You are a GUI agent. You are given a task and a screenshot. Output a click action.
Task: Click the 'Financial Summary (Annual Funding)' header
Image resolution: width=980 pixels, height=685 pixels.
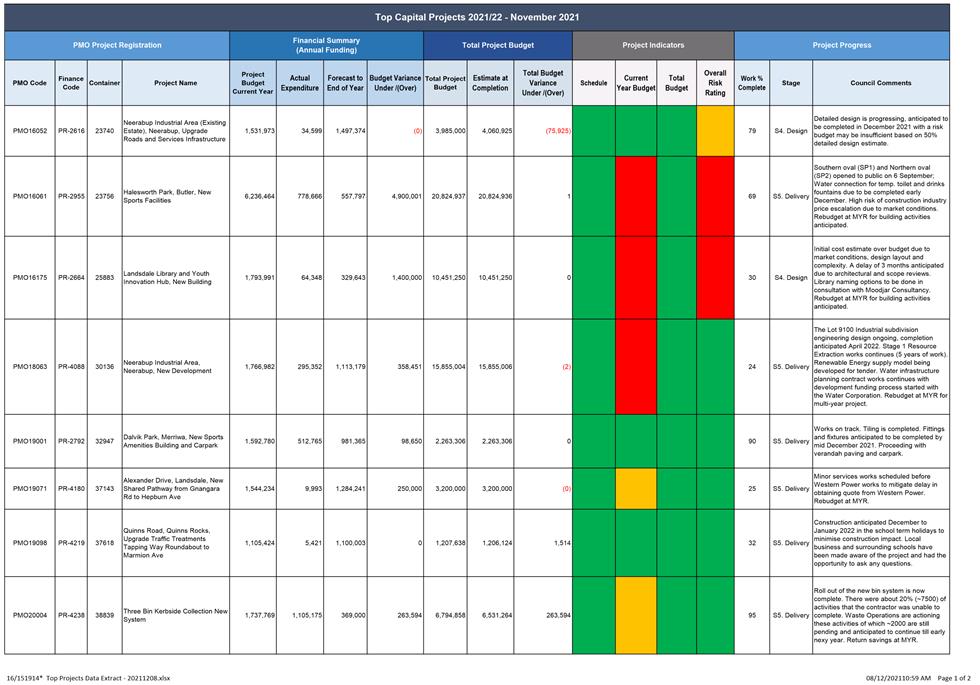[326, 45]
